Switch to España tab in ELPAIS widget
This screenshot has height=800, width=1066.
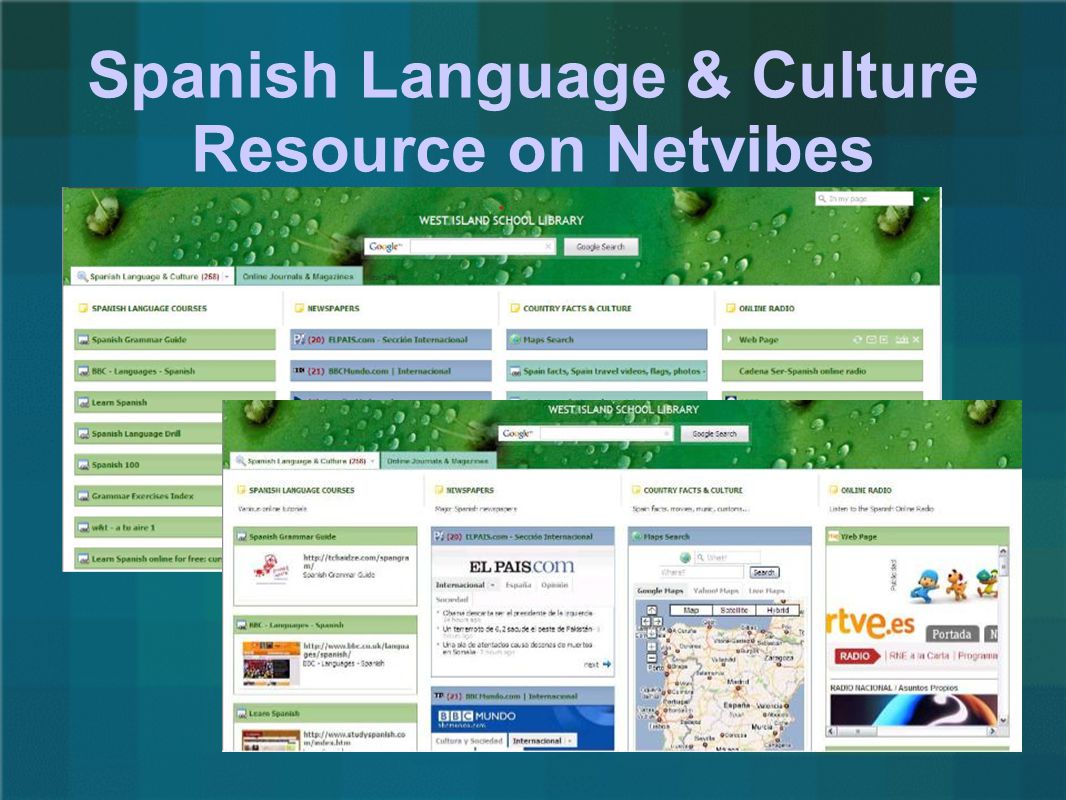tap(518, 585)
